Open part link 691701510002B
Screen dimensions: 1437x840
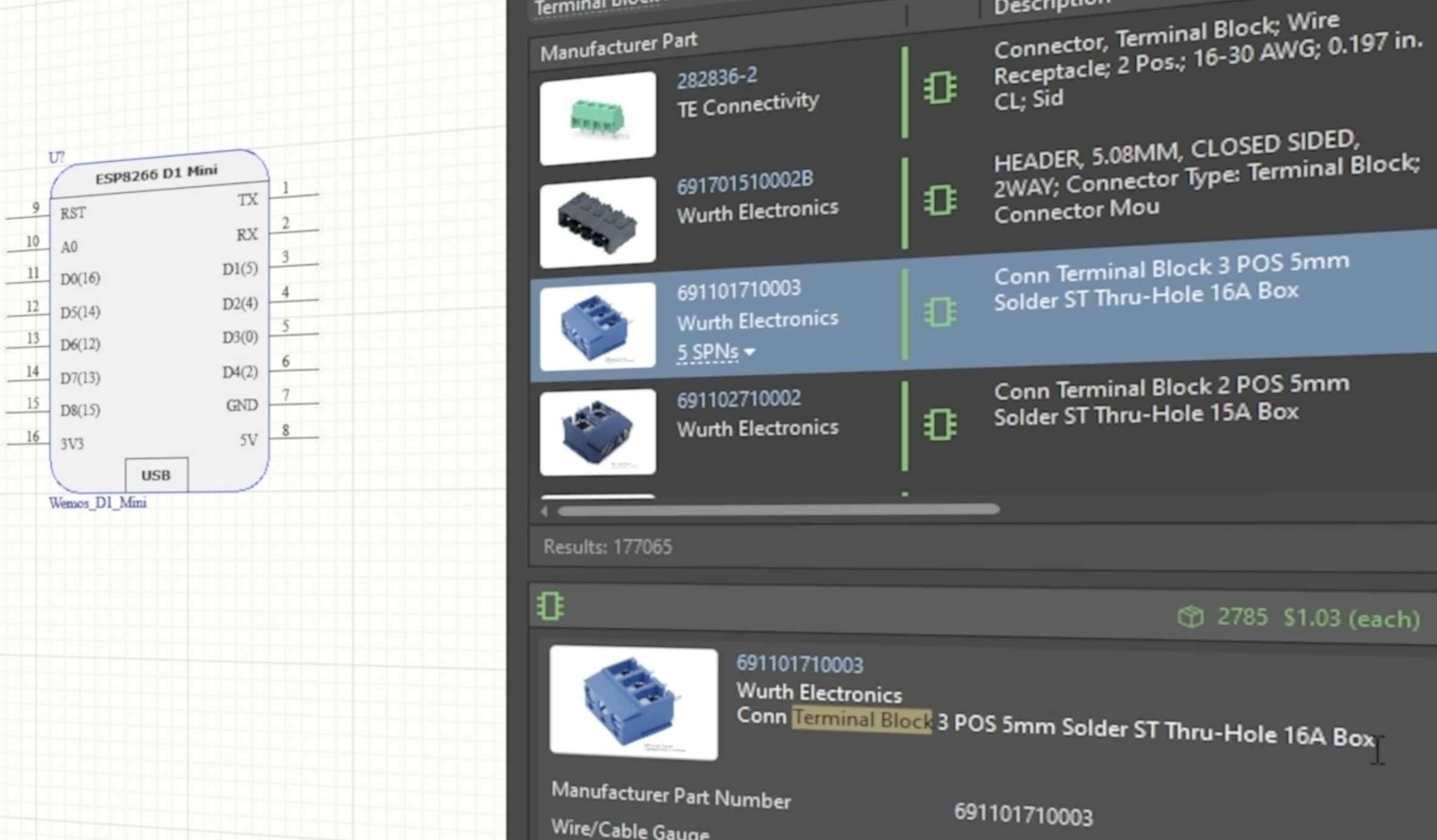pos(744,182)
